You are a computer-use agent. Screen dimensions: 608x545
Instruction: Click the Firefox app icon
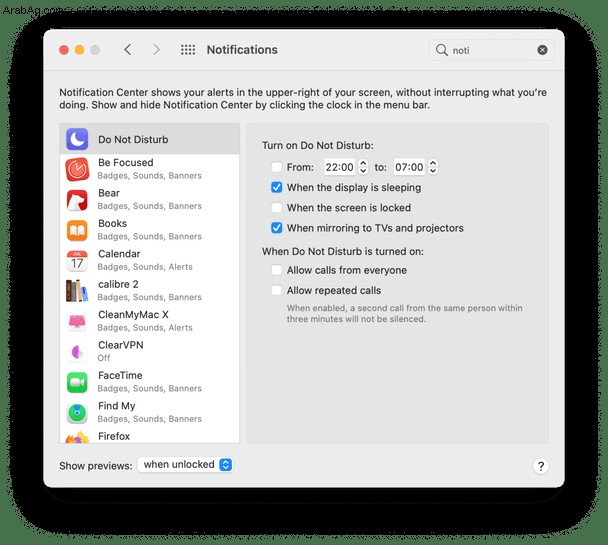coord(77,437)
